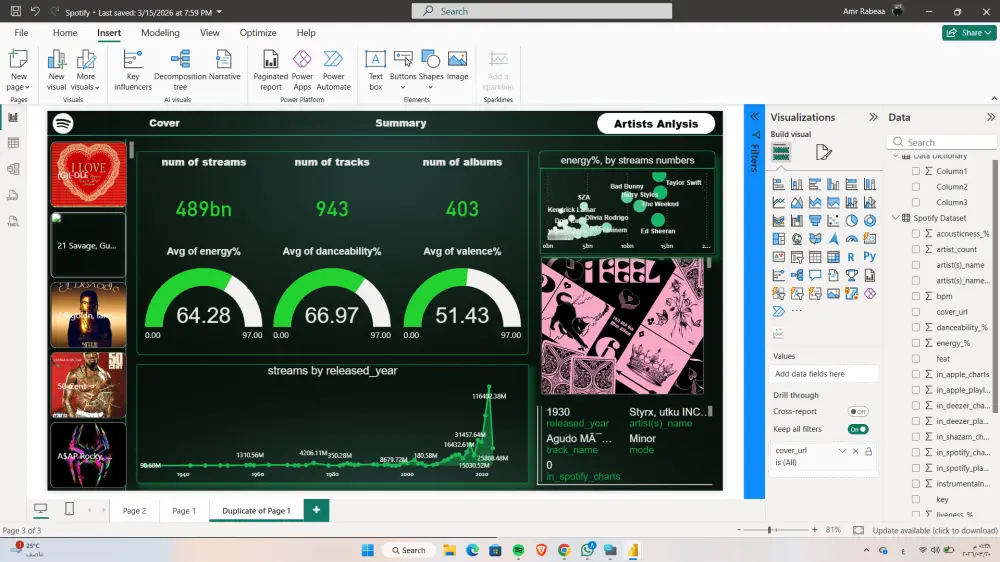The image size is (1000, 562).
Task: Collapse the Data pane
Action: coord(990,117)
